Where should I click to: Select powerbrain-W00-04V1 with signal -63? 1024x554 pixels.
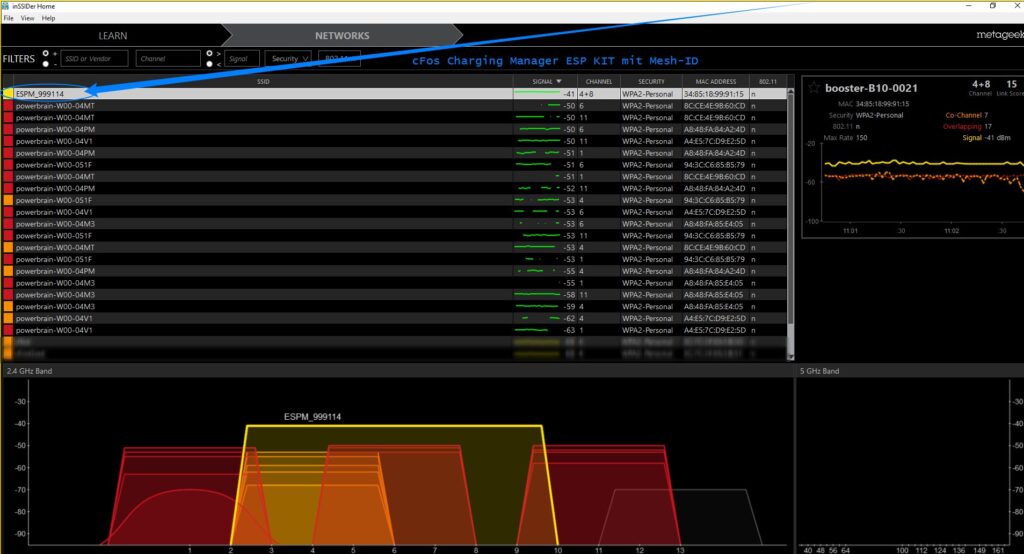[394, 330]
